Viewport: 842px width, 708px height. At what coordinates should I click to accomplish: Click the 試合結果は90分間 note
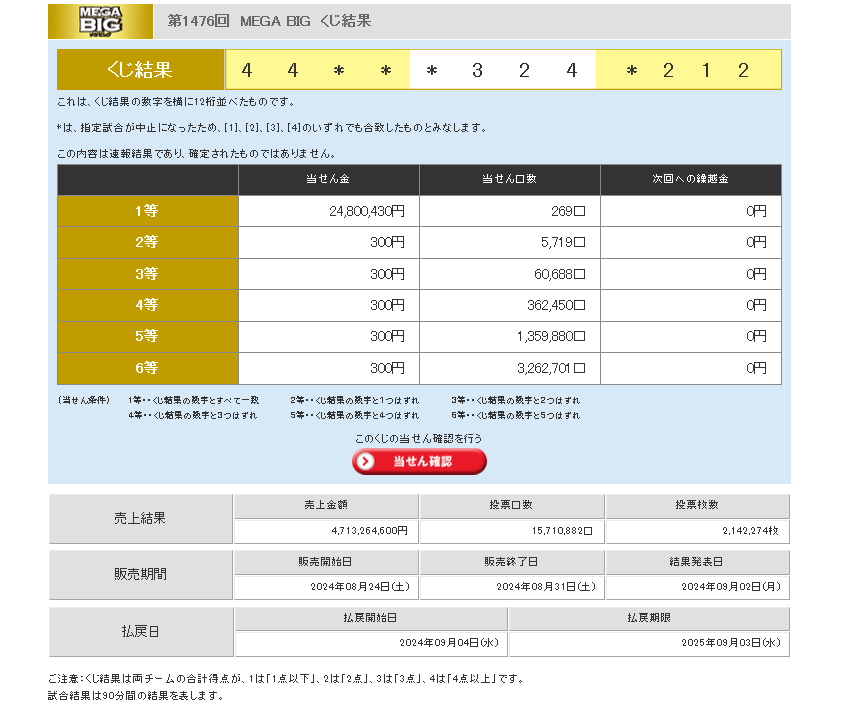point(135,696)
